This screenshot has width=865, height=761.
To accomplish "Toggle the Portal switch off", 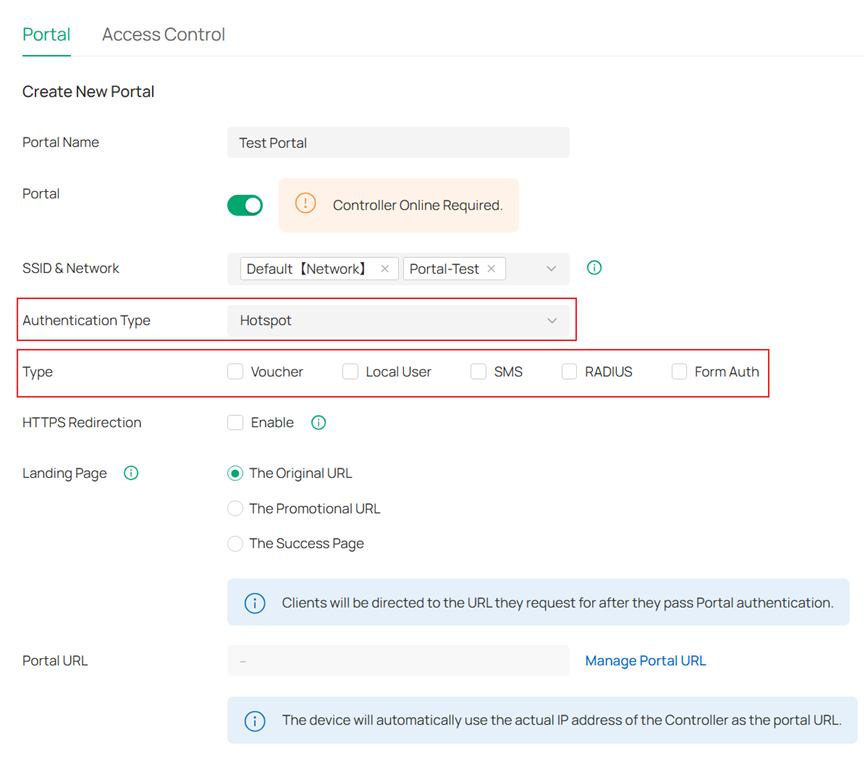I will (245, 205).
